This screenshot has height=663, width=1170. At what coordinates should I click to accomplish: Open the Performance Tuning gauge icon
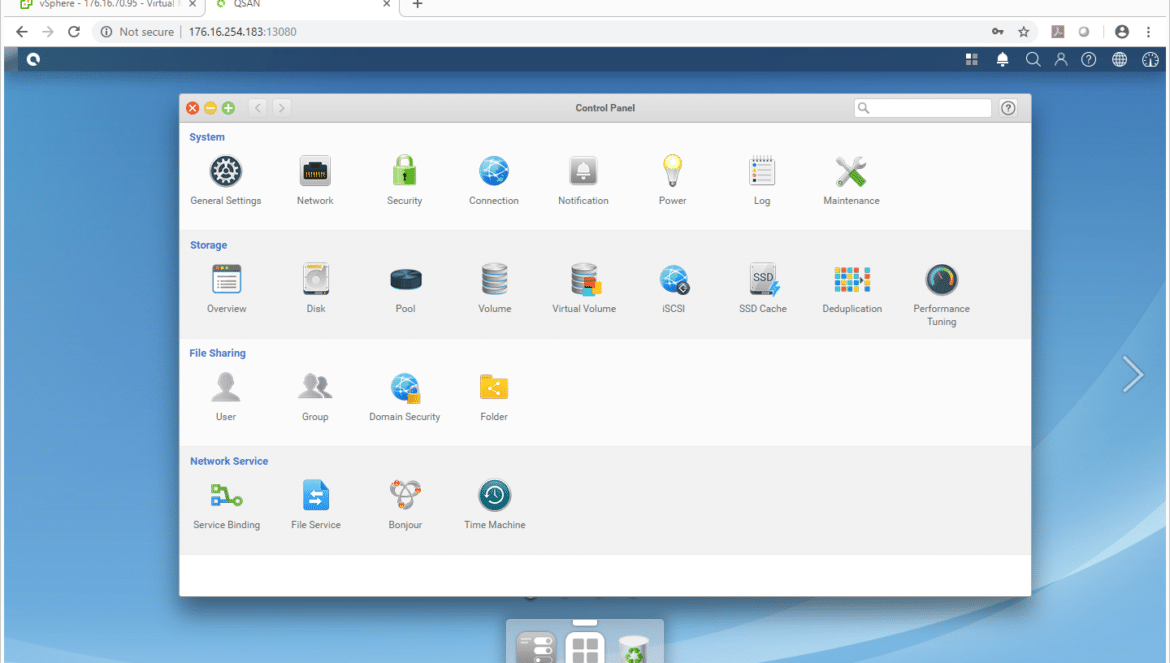click(942, 280)
